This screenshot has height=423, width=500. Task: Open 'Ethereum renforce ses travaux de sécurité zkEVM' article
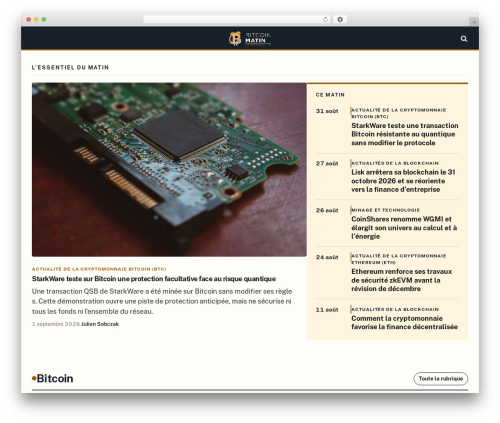pyautogui.click(x=402, y=280)
